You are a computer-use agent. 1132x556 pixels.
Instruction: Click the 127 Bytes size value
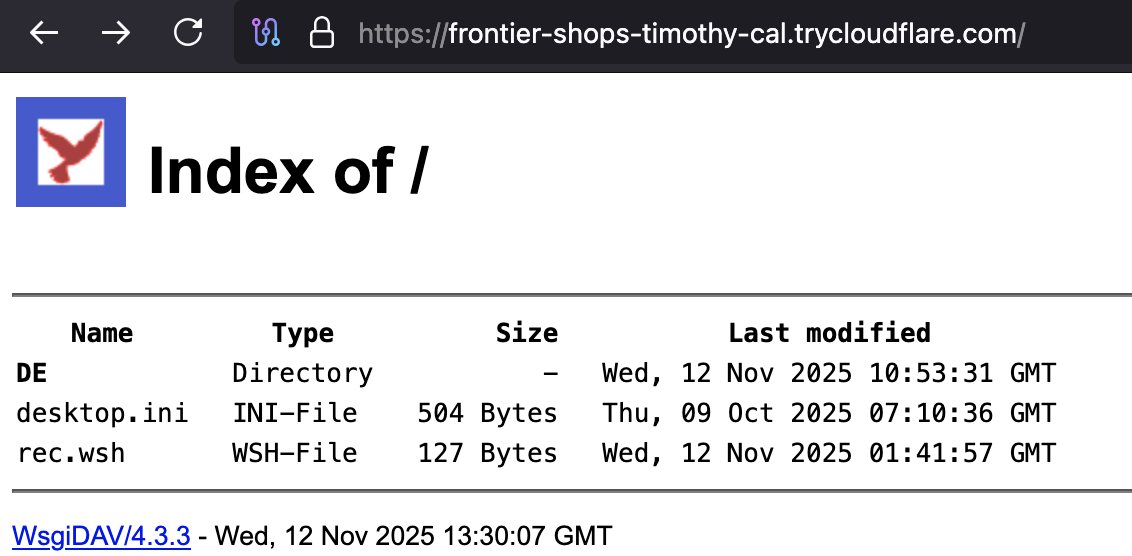tap(487, 453)
